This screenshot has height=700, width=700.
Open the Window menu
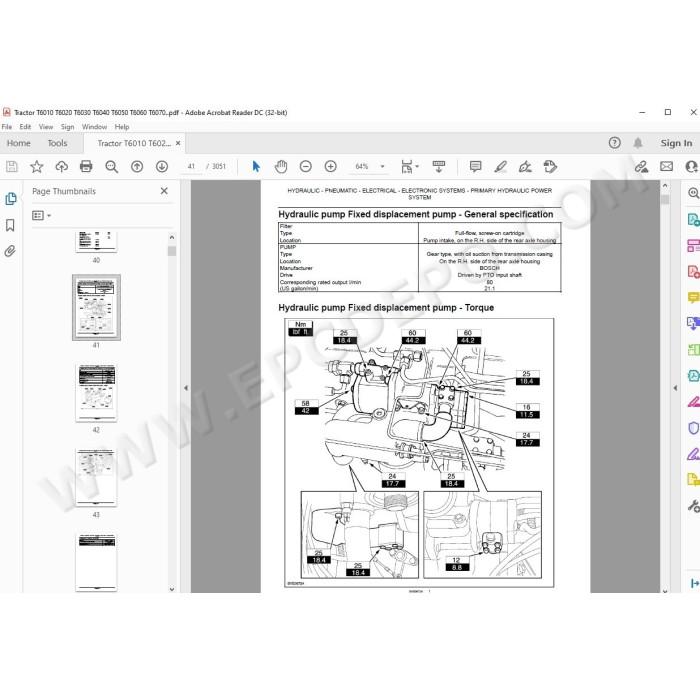click(94, 127)
